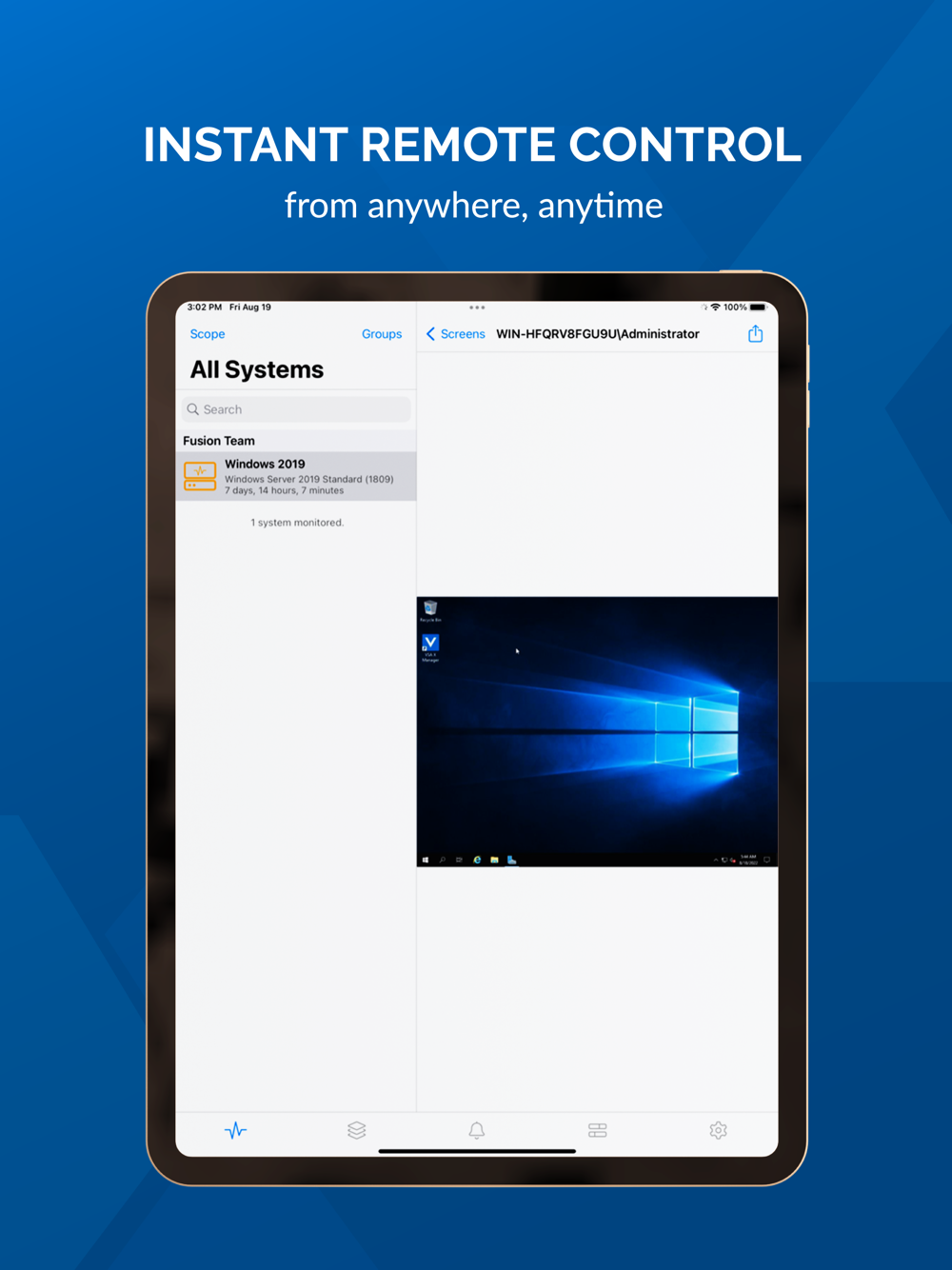The image size is (952, 1270).
Task: Click the active blue app on remote taskbar
Action: click(x=511, y=860)
